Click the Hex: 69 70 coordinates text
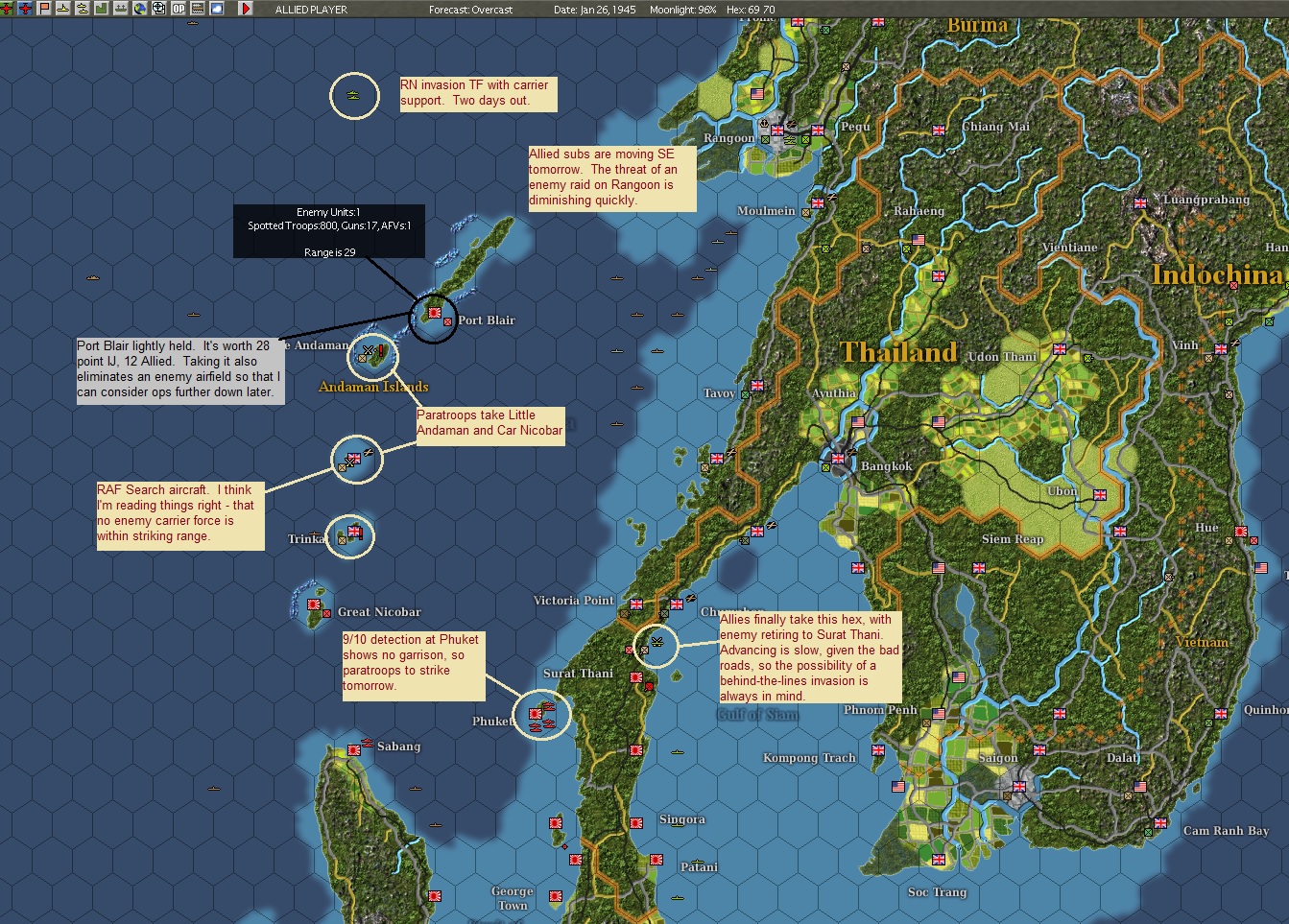This screenshot has height=924, width=1289. click(x=751, y=10)
